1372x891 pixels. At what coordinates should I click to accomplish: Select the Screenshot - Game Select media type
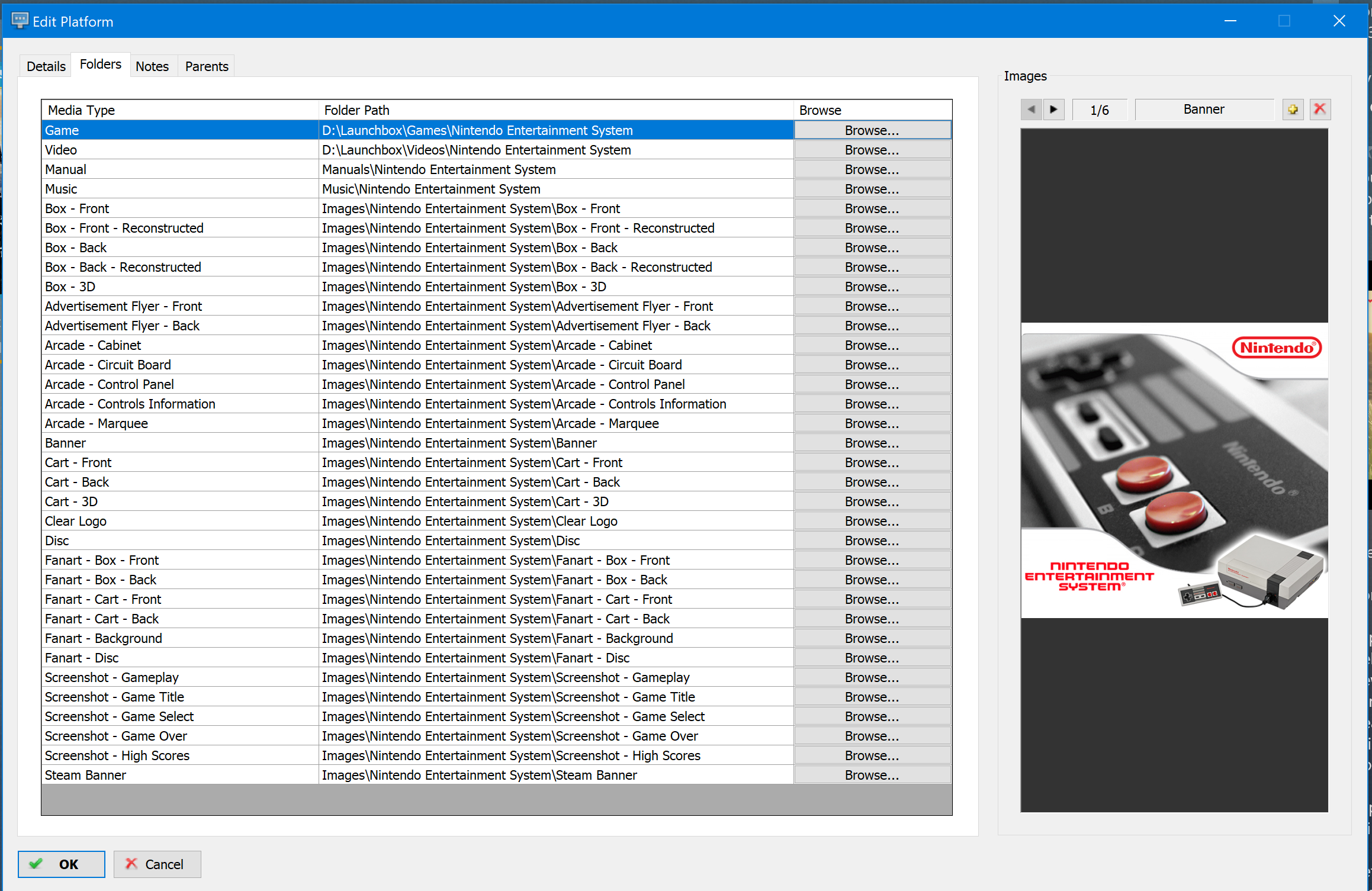180,716
